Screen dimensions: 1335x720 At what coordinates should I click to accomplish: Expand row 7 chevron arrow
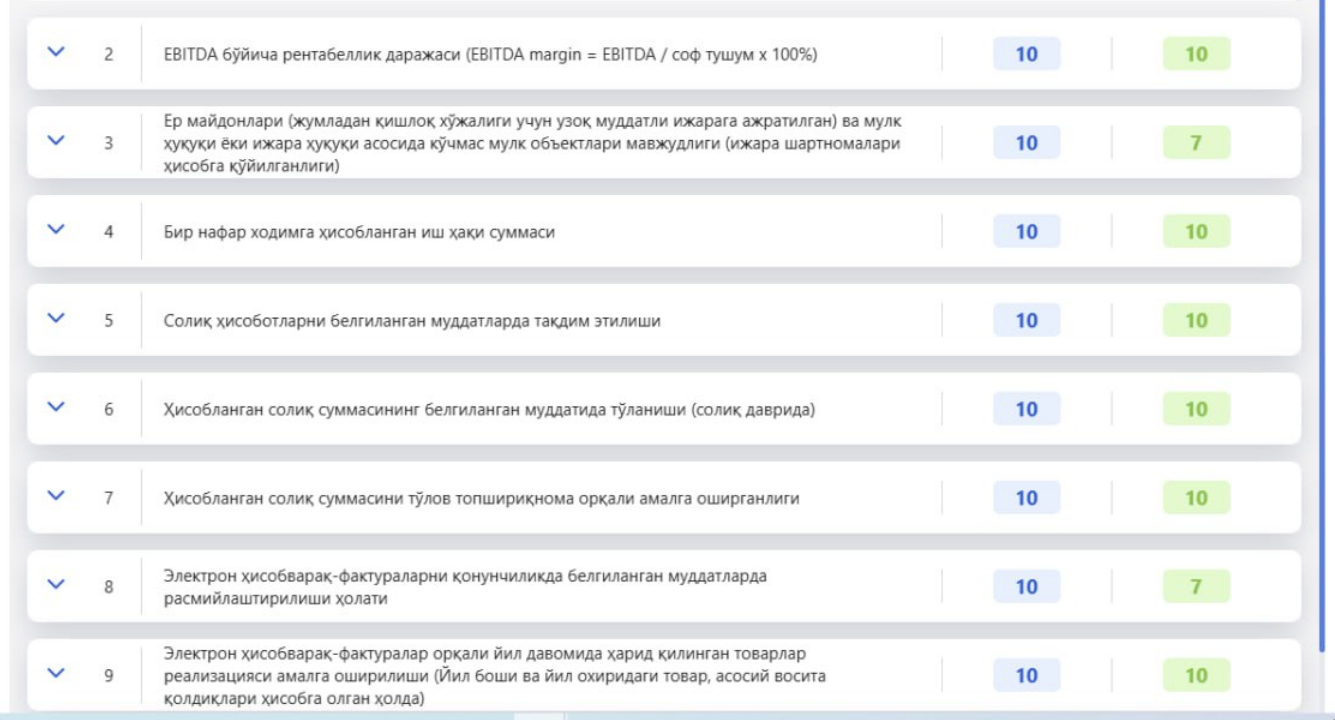point(56,497)
